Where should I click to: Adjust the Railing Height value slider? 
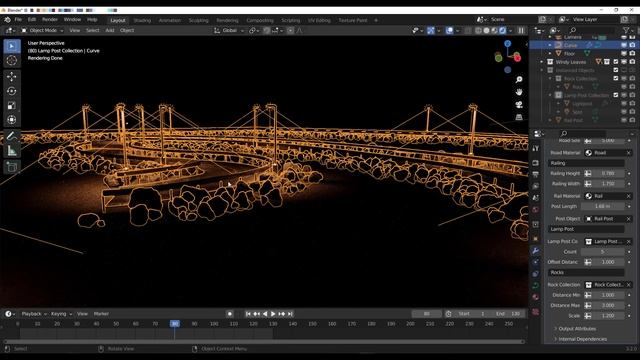608,173
